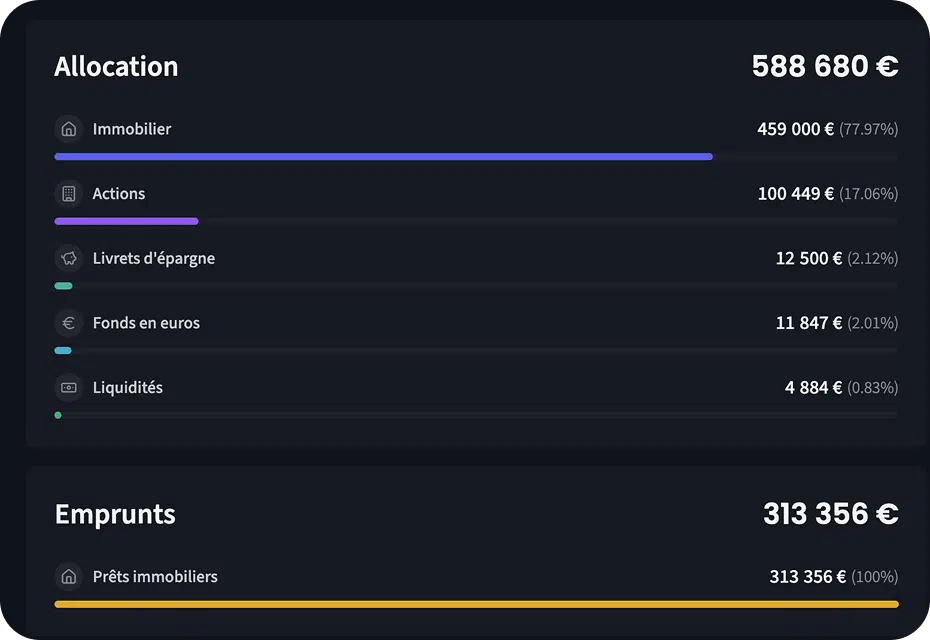930x640 pixels.
Task: Click the house icon beside Prêts immobiliers
Action: [68, 577]
